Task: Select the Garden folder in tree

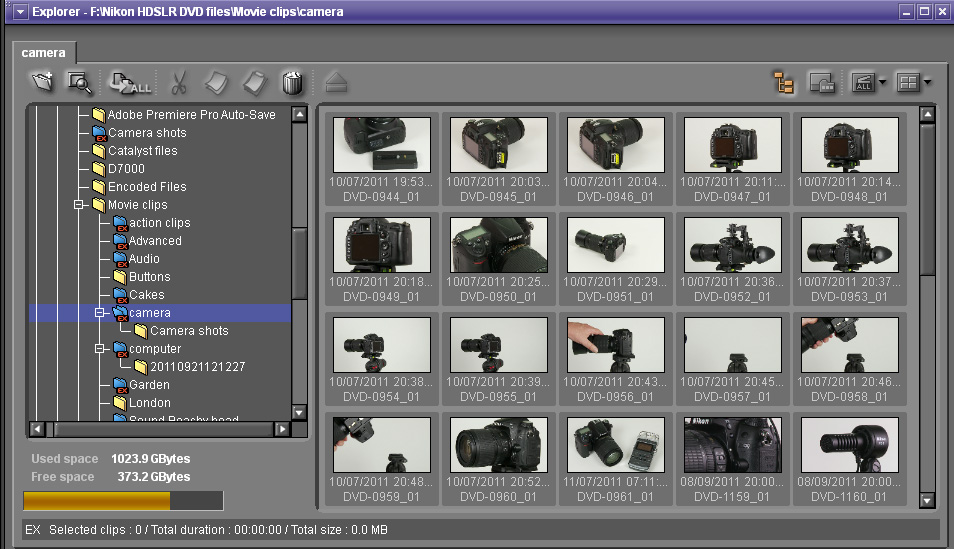Action: 149,385
